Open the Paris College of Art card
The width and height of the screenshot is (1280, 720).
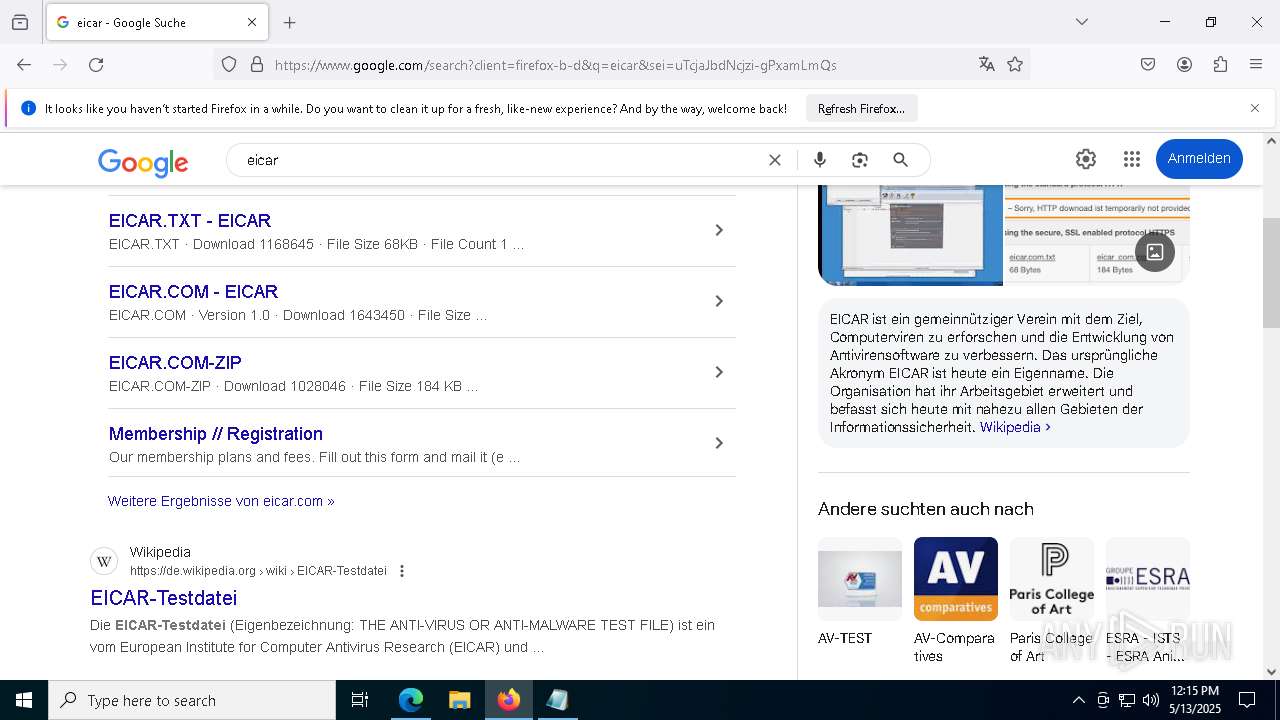click(x=1052, y=600)
